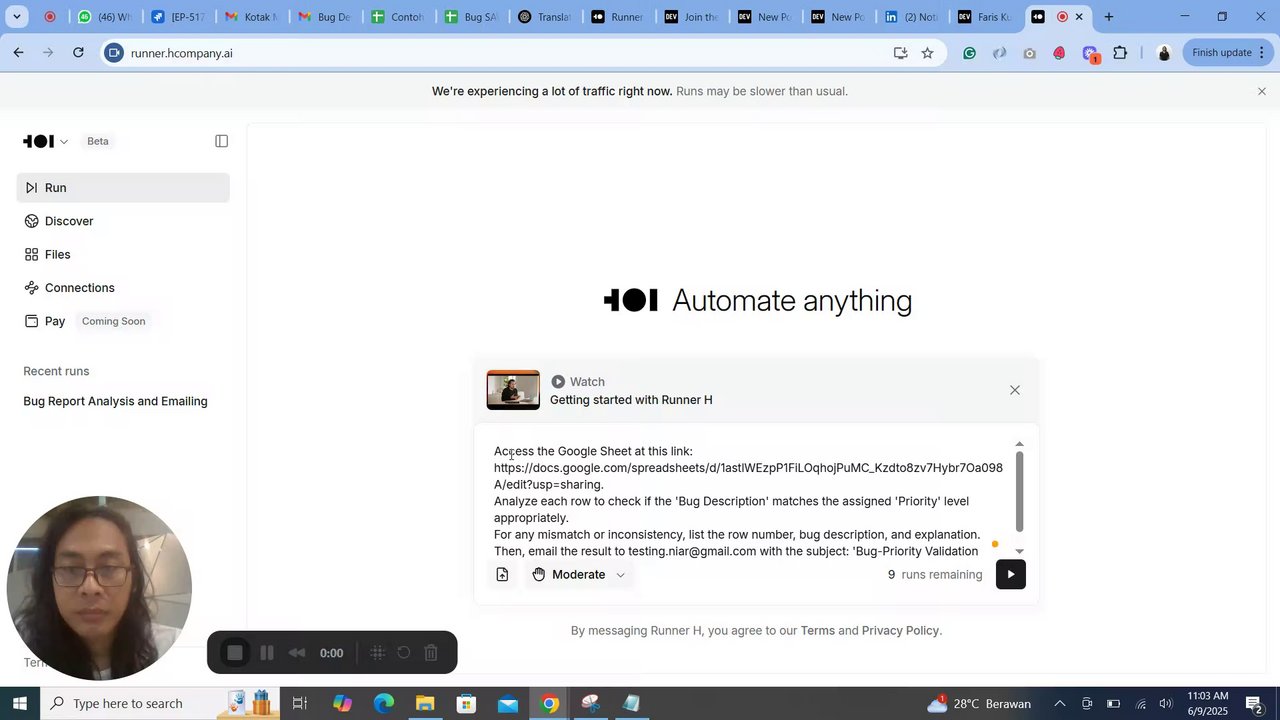1280x720 pixels.
Task: Open the Run page in the sidebar
Action: click(123, 188)
